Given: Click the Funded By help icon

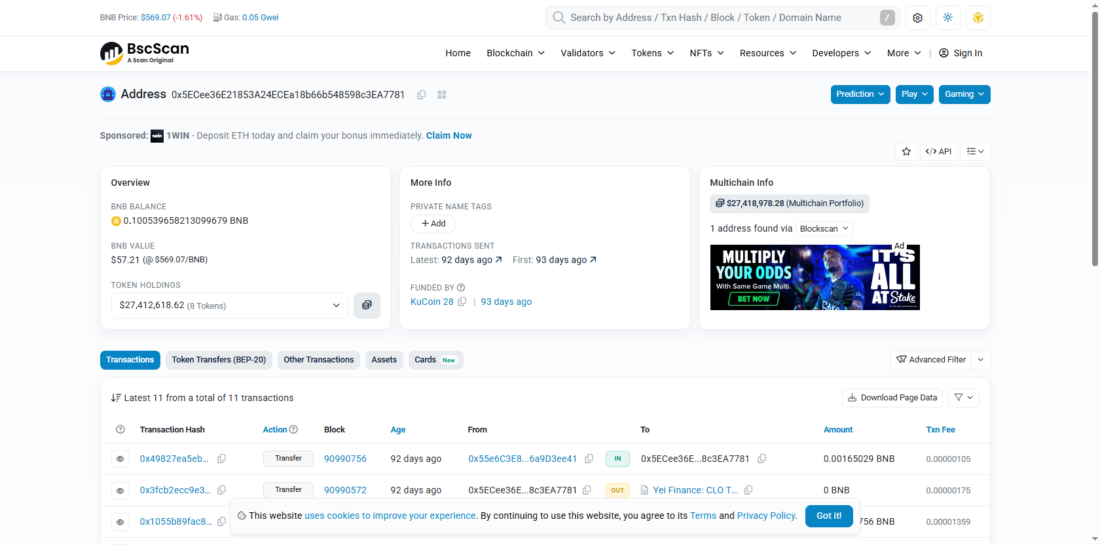Looking at the screenshot, I should pos(461,288).
